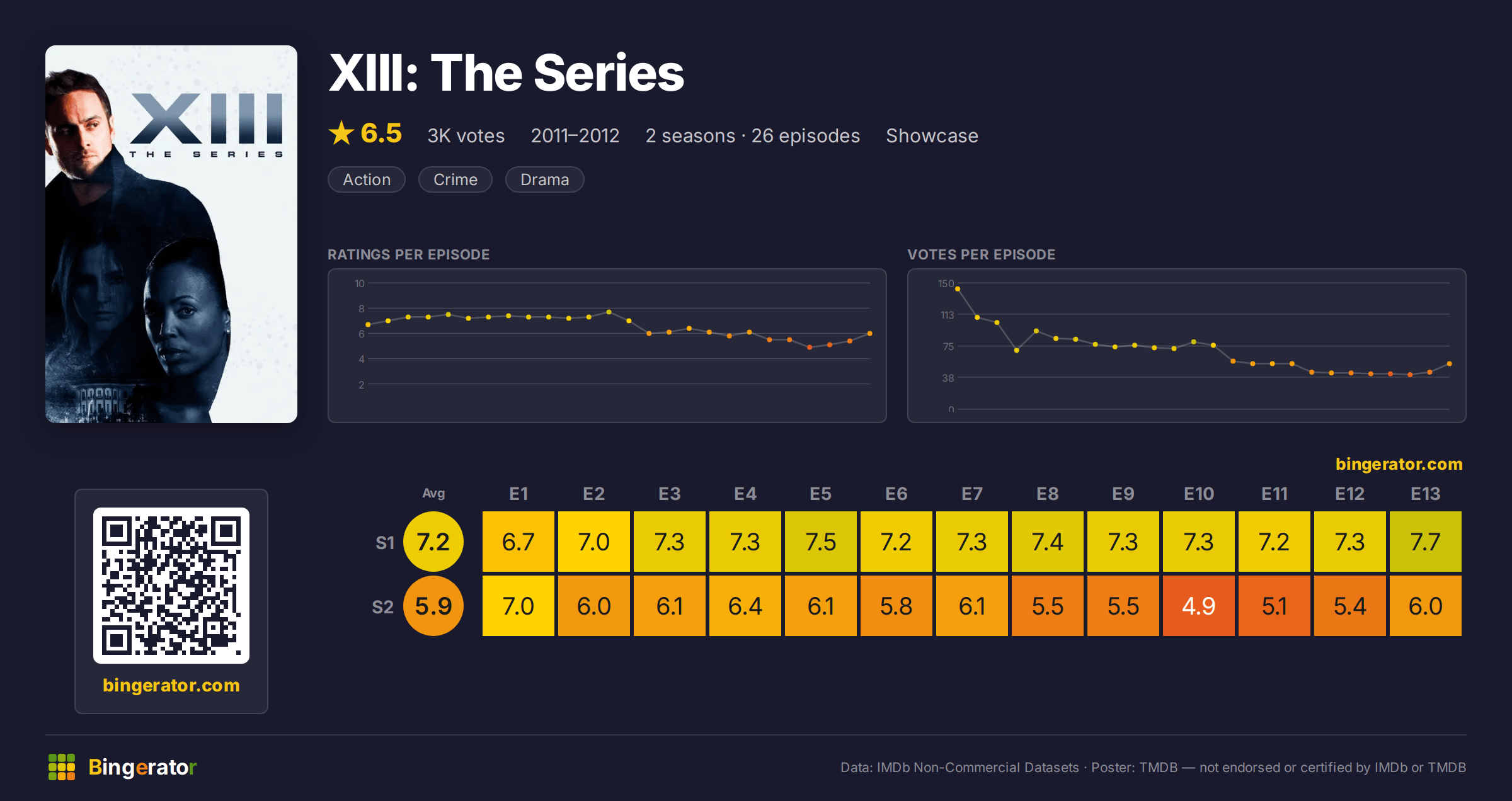Click the XIII: The Series poster
Viewport: 1512px width, 801px height.
pyautogui.click(x=171, y=234)
